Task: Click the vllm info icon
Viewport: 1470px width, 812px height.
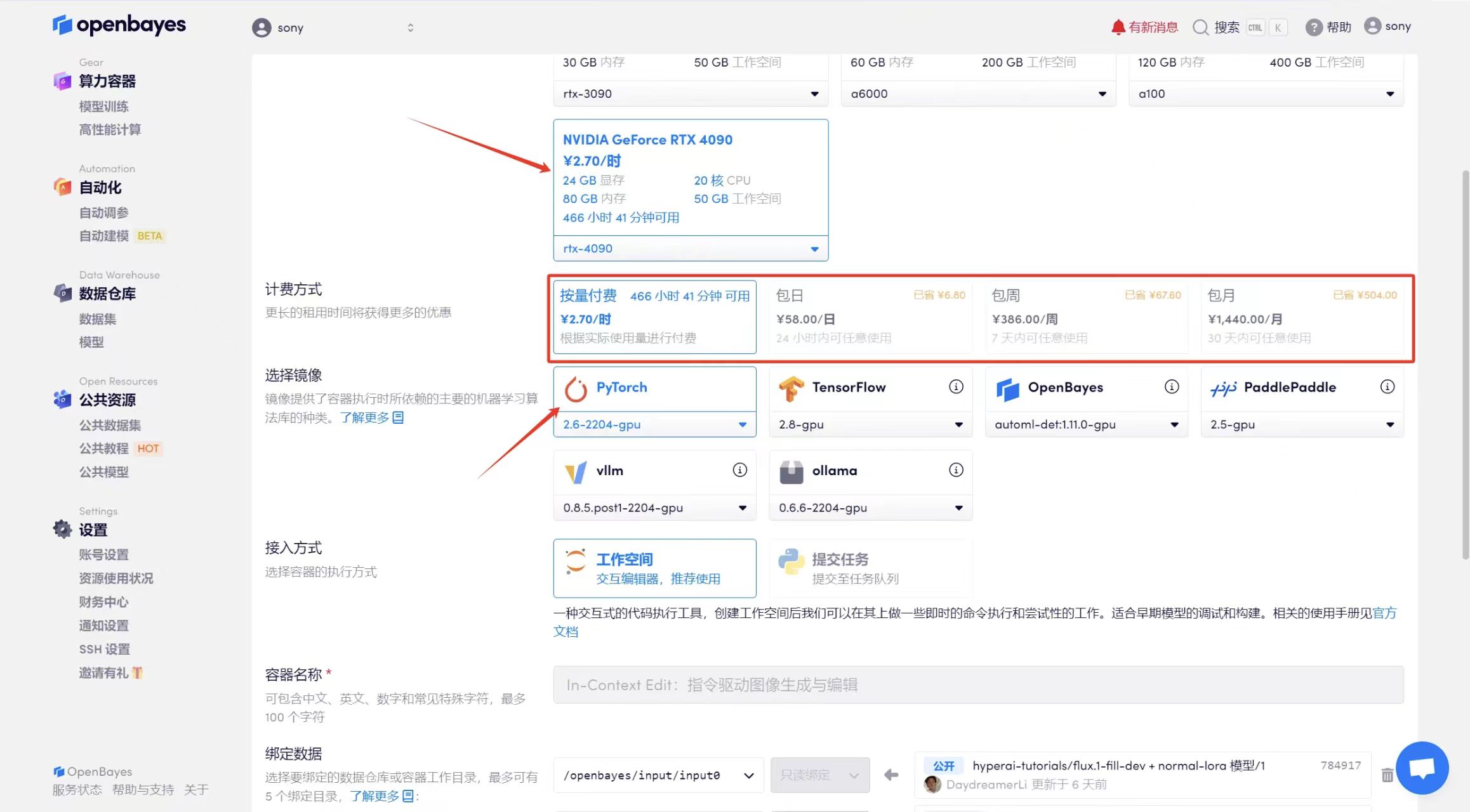Action: [x=740, y=470]
